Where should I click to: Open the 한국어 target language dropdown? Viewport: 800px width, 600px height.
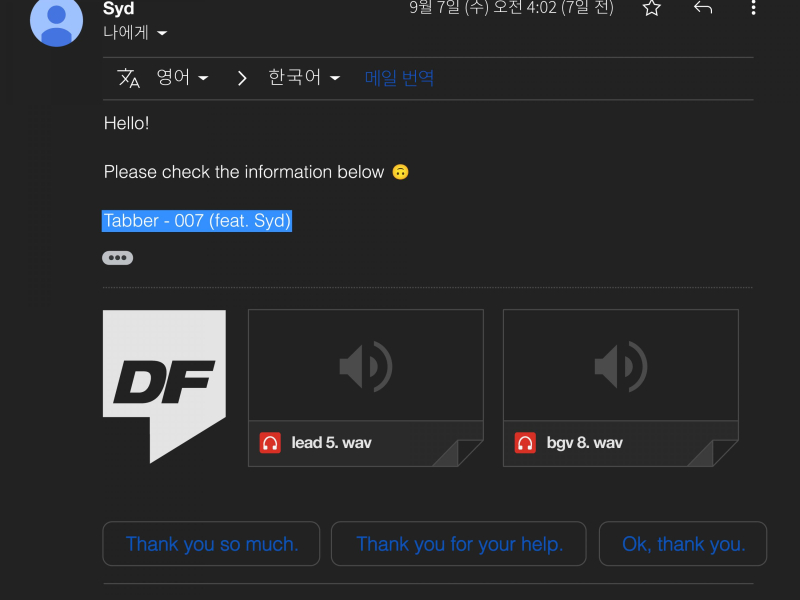pos(304,78)
